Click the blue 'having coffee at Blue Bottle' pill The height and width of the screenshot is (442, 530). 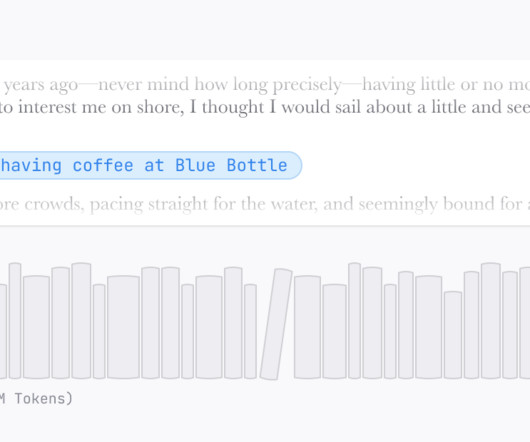pos(150,165)
